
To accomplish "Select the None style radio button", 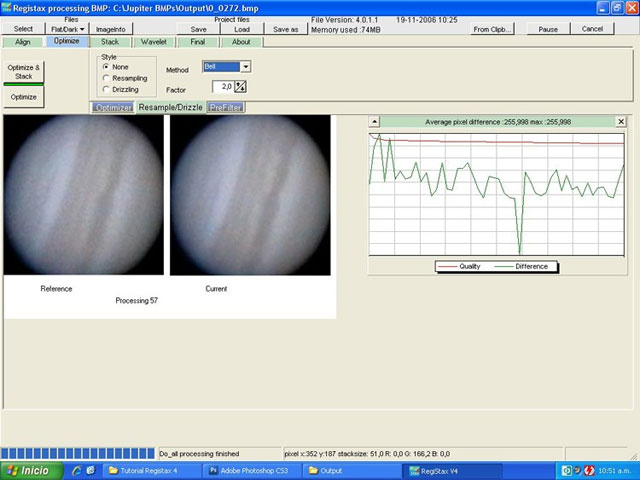I will click(106, 67).
